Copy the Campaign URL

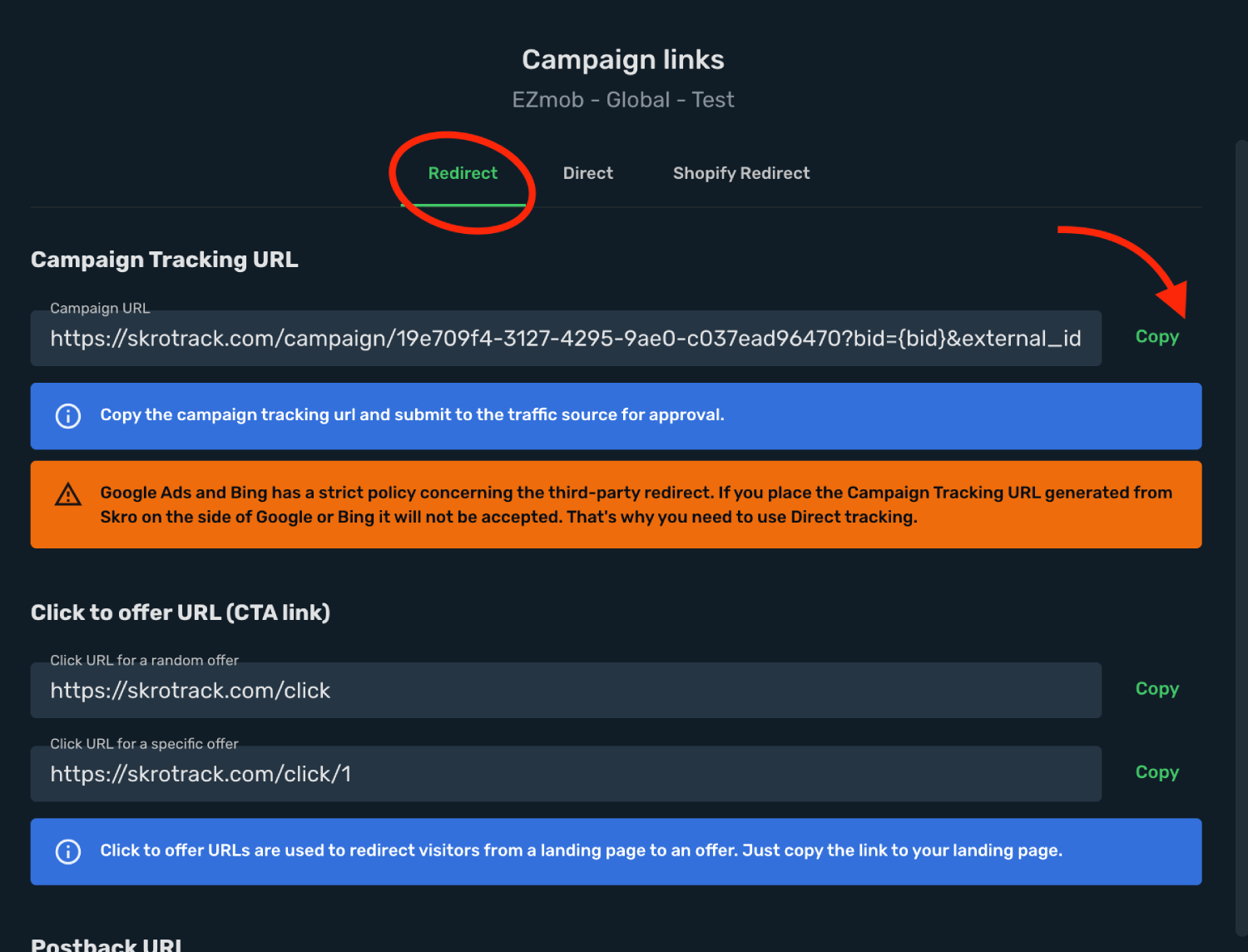pos(1157,337)
